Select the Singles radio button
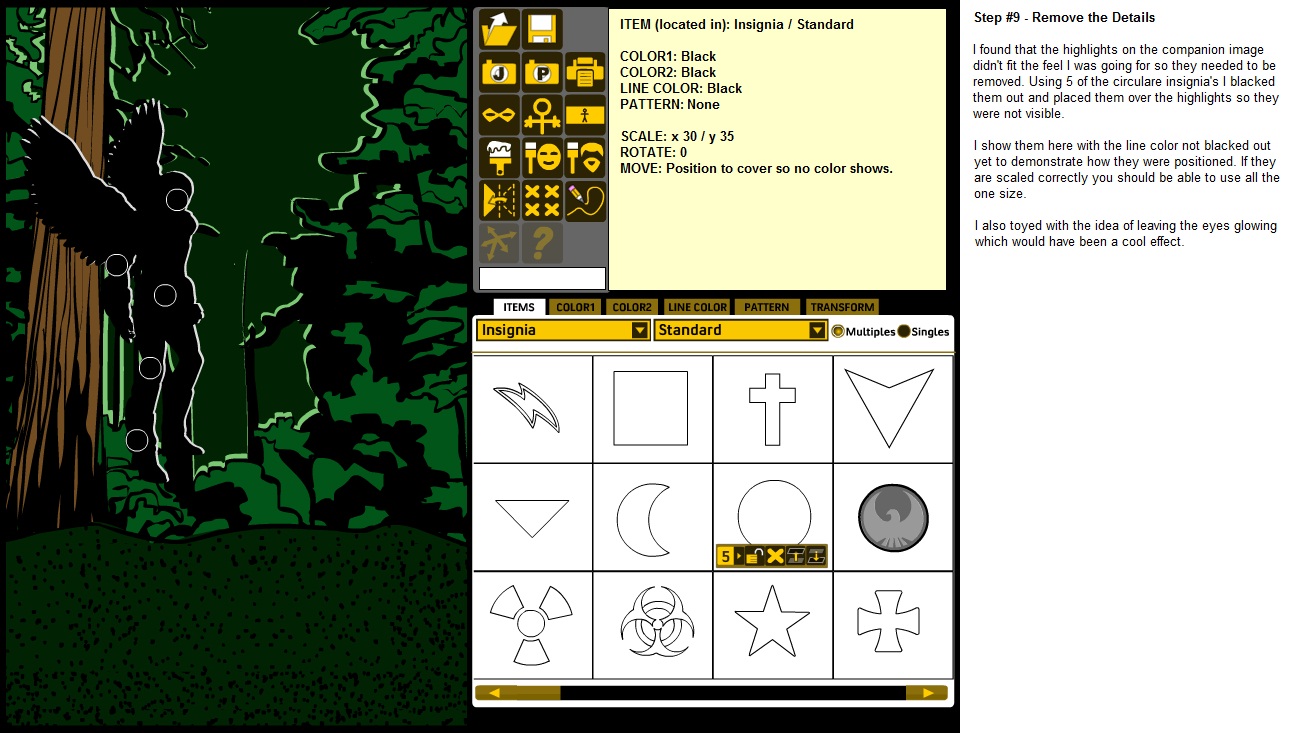1300x733 pixels. pyautogui.click(x=904, y=331)
